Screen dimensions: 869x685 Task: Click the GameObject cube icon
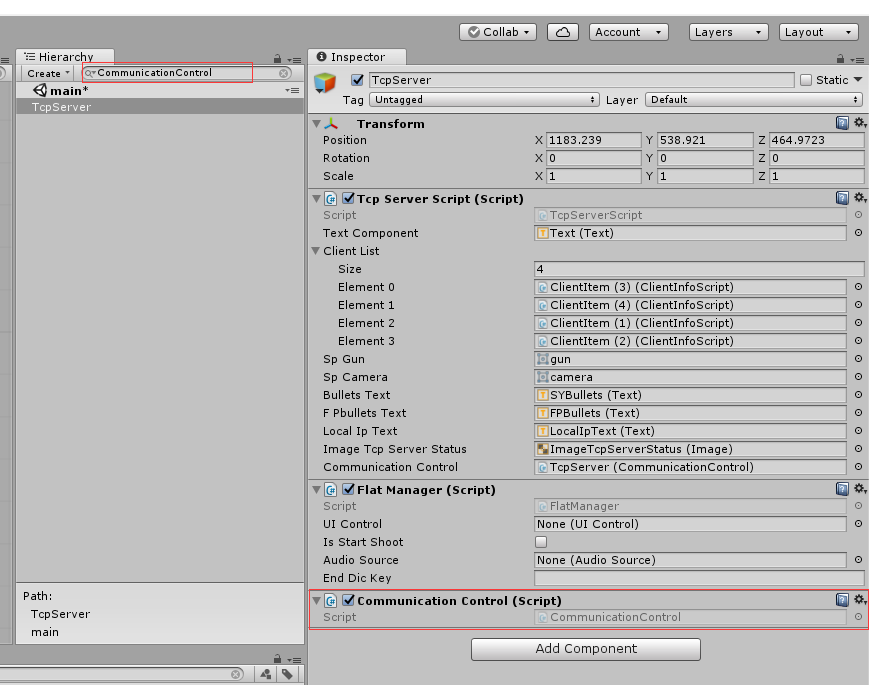click(x=325, y=83)
